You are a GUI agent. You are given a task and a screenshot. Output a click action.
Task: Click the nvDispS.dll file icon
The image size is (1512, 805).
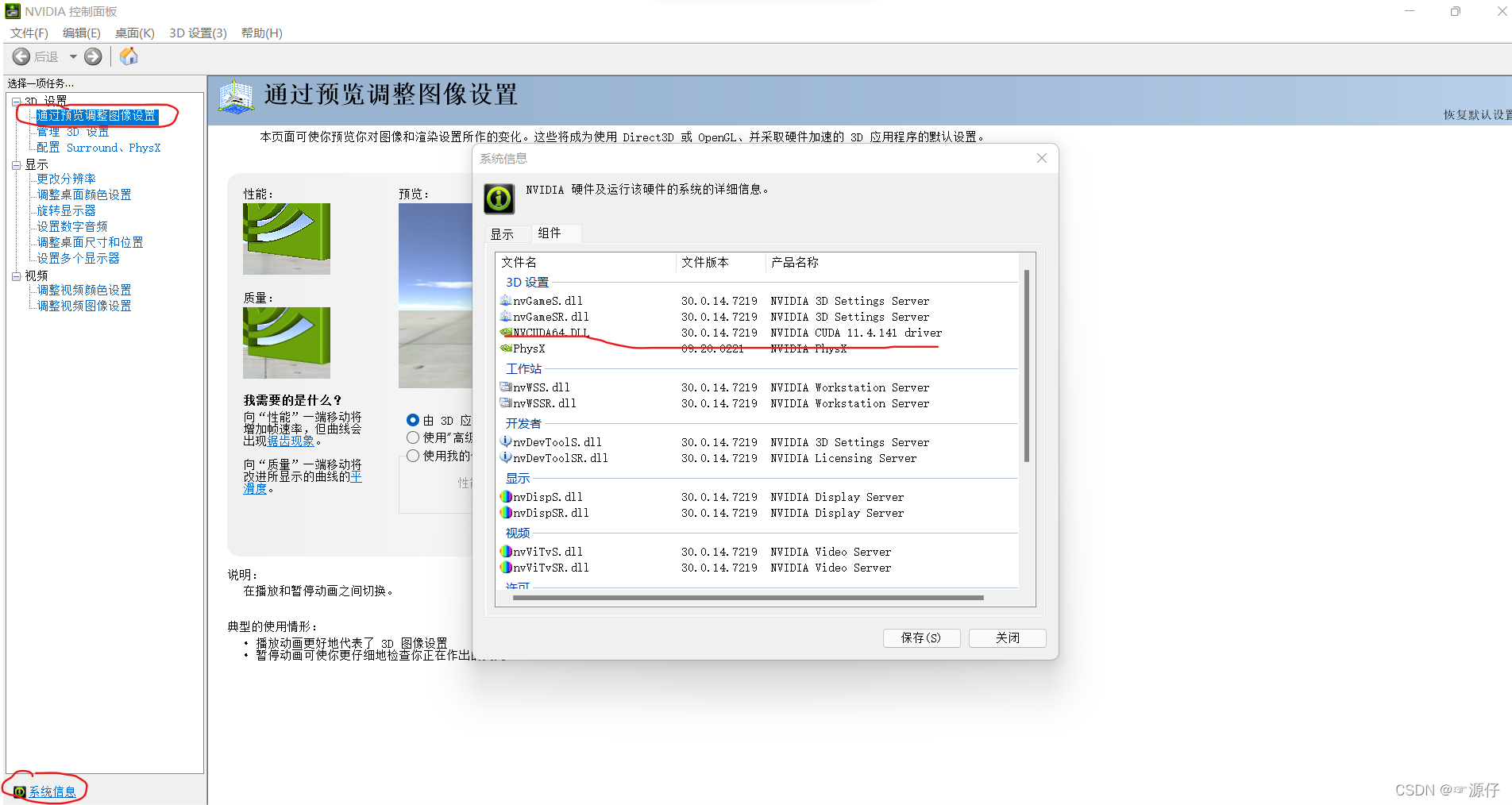(506, 497)
